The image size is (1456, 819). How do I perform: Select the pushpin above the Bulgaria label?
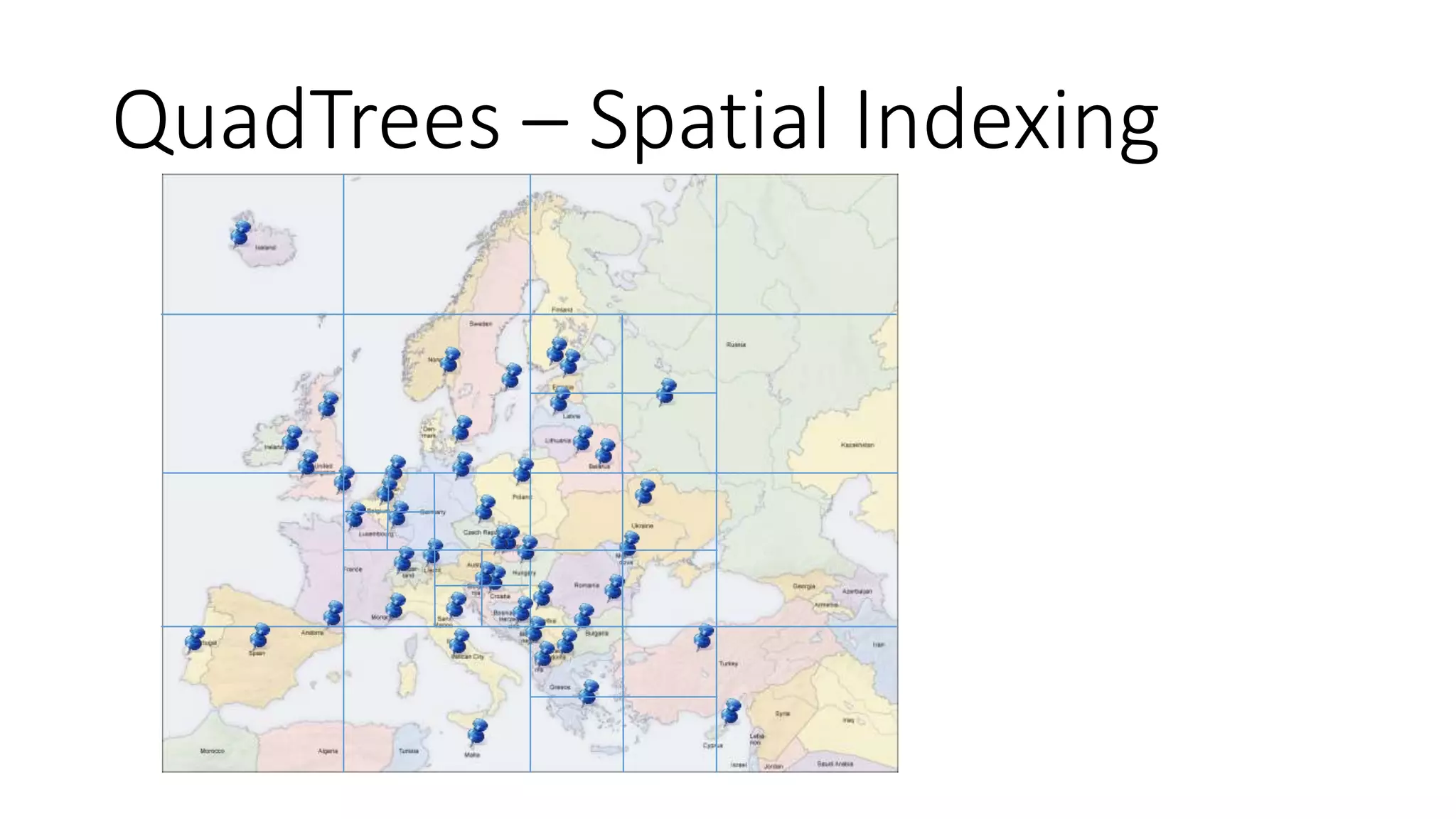click(584, 616)
